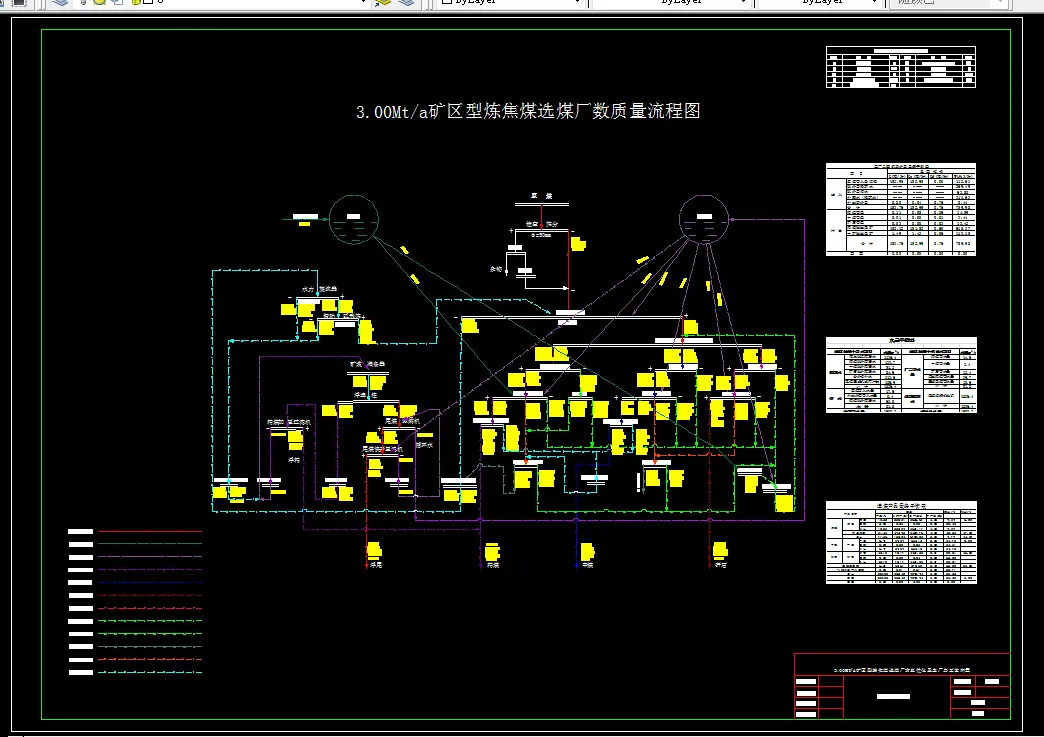The height and width of the screenshot is (737, 1044).
Task: Select the cyan dashed line at legend bottom
Action: [x=150, y=672]
